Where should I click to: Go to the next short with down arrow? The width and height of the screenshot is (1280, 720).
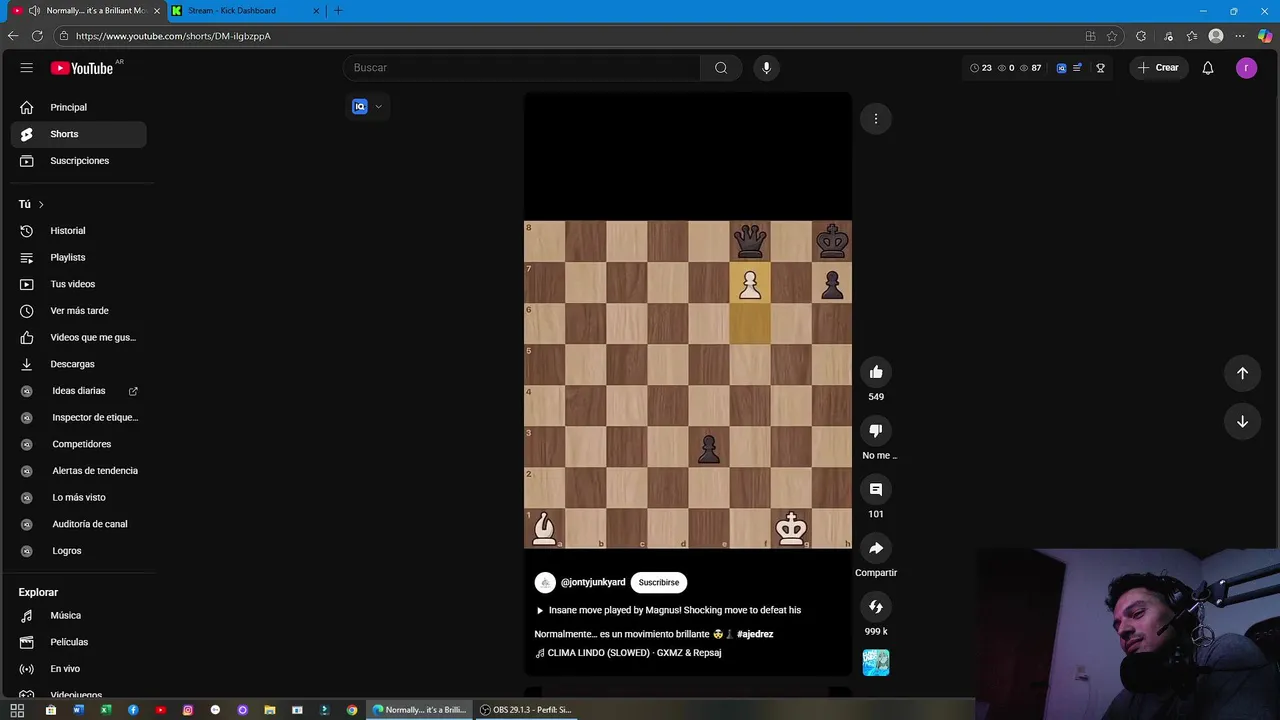(x=1242, y=422)
